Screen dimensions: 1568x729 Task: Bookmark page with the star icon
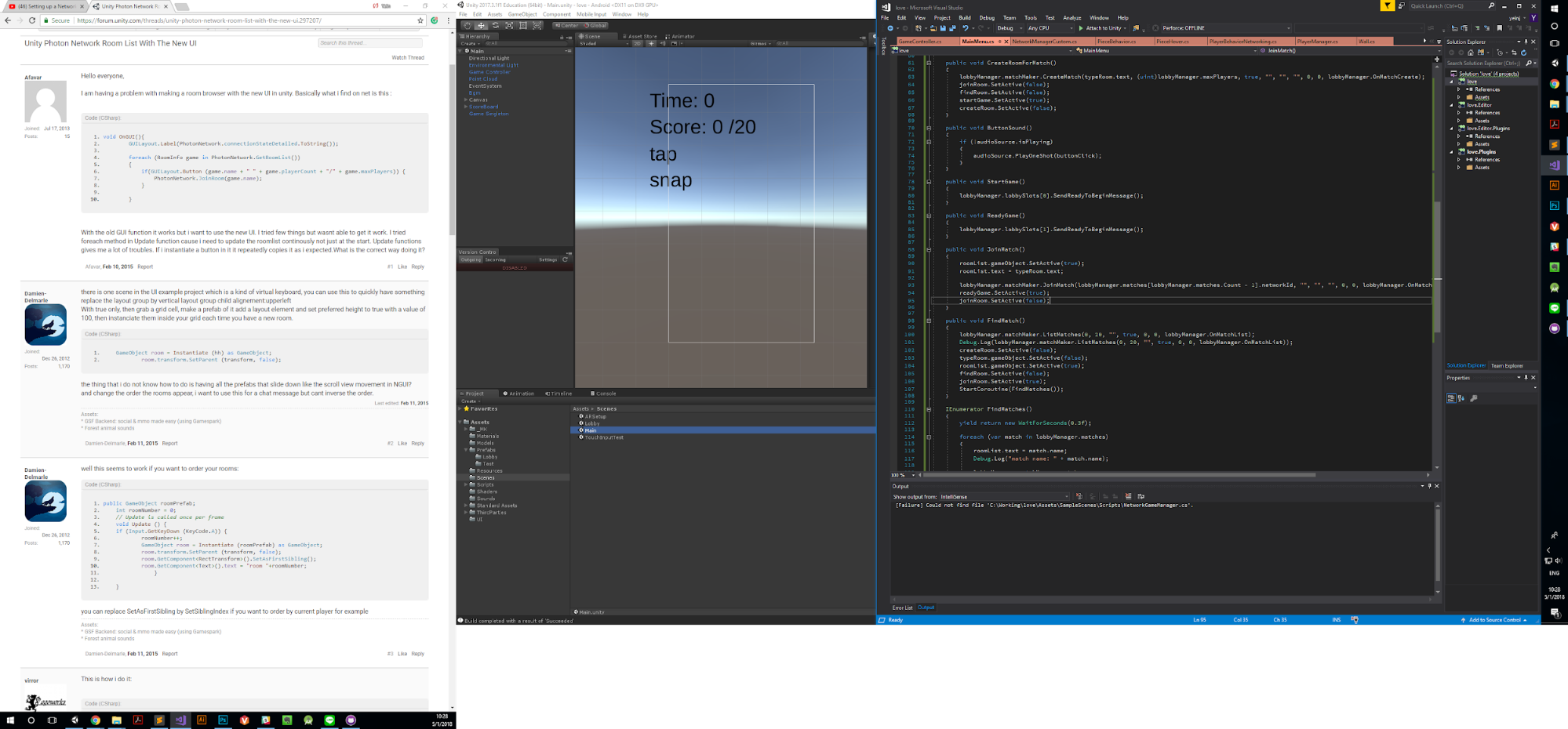pyautogui.click(x=420, y=20)
